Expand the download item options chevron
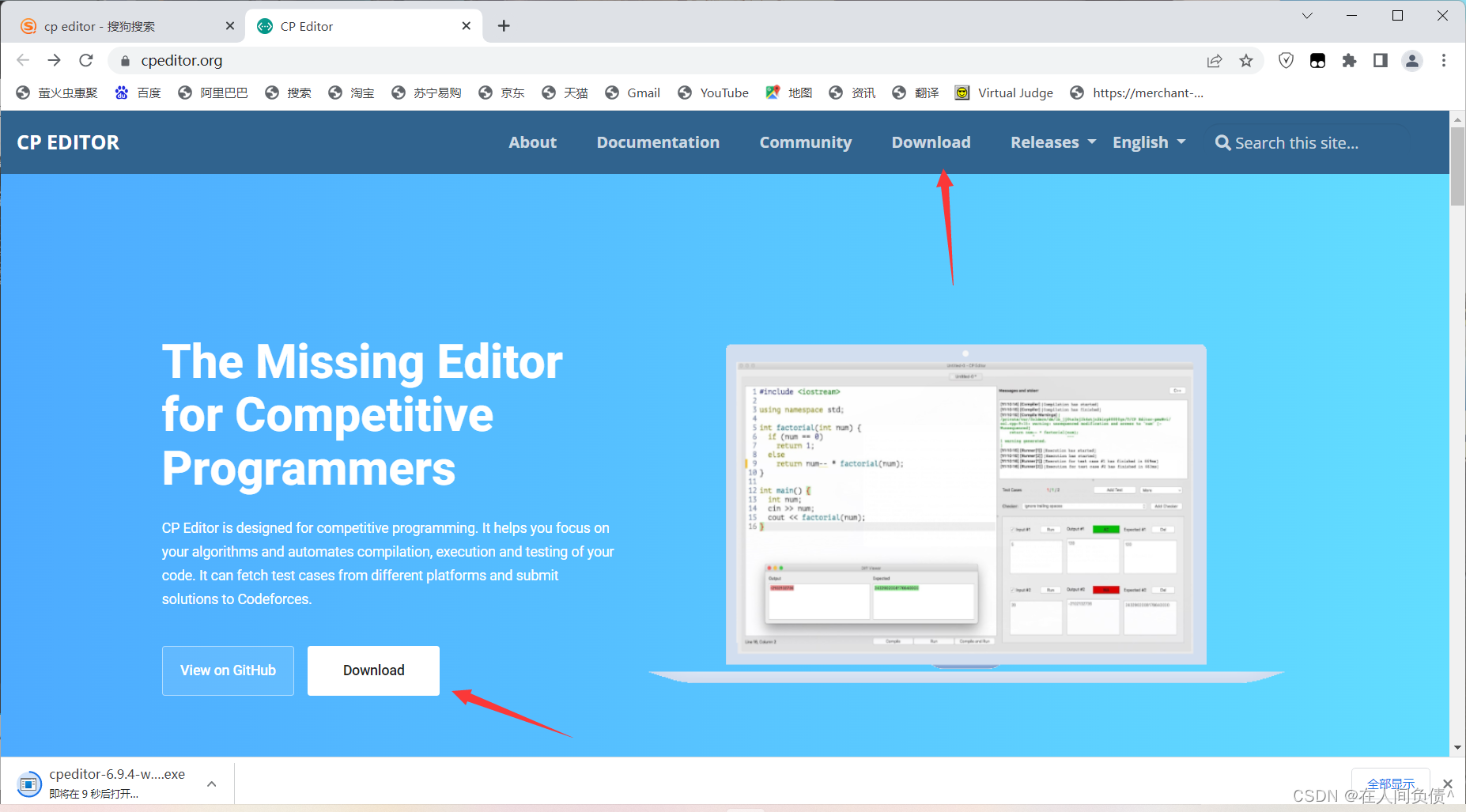Viewport: 1466px width, 812px height. [x=212, y=784]
